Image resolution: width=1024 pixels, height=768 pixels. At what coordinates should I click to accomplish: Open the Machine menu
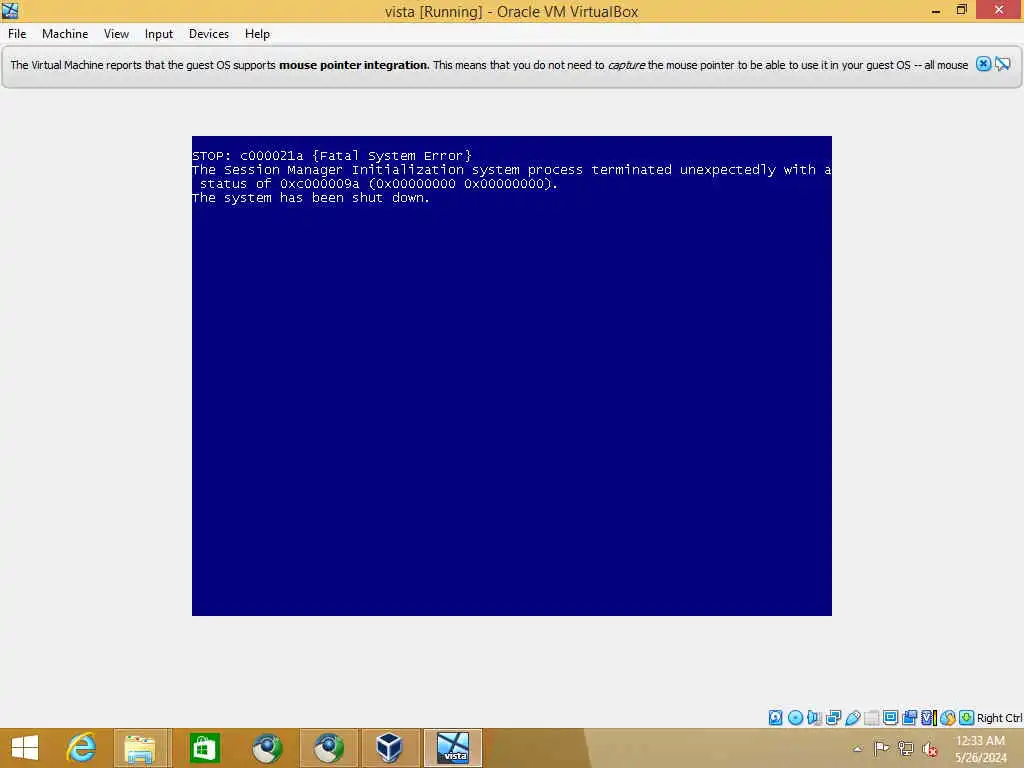65,34
